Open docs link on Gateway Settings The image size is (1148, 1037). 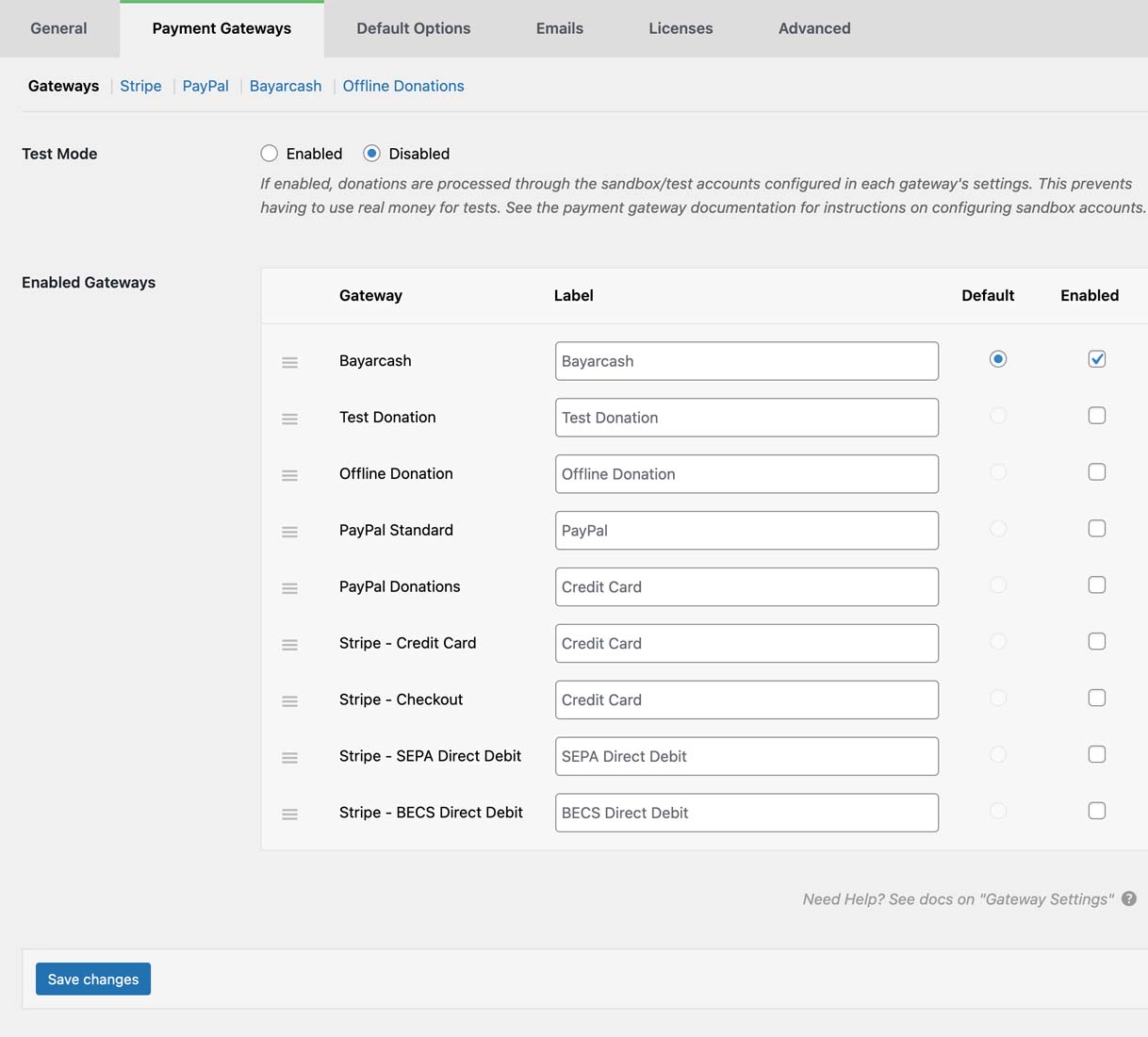pyautogui.click(x=959, y=899)
